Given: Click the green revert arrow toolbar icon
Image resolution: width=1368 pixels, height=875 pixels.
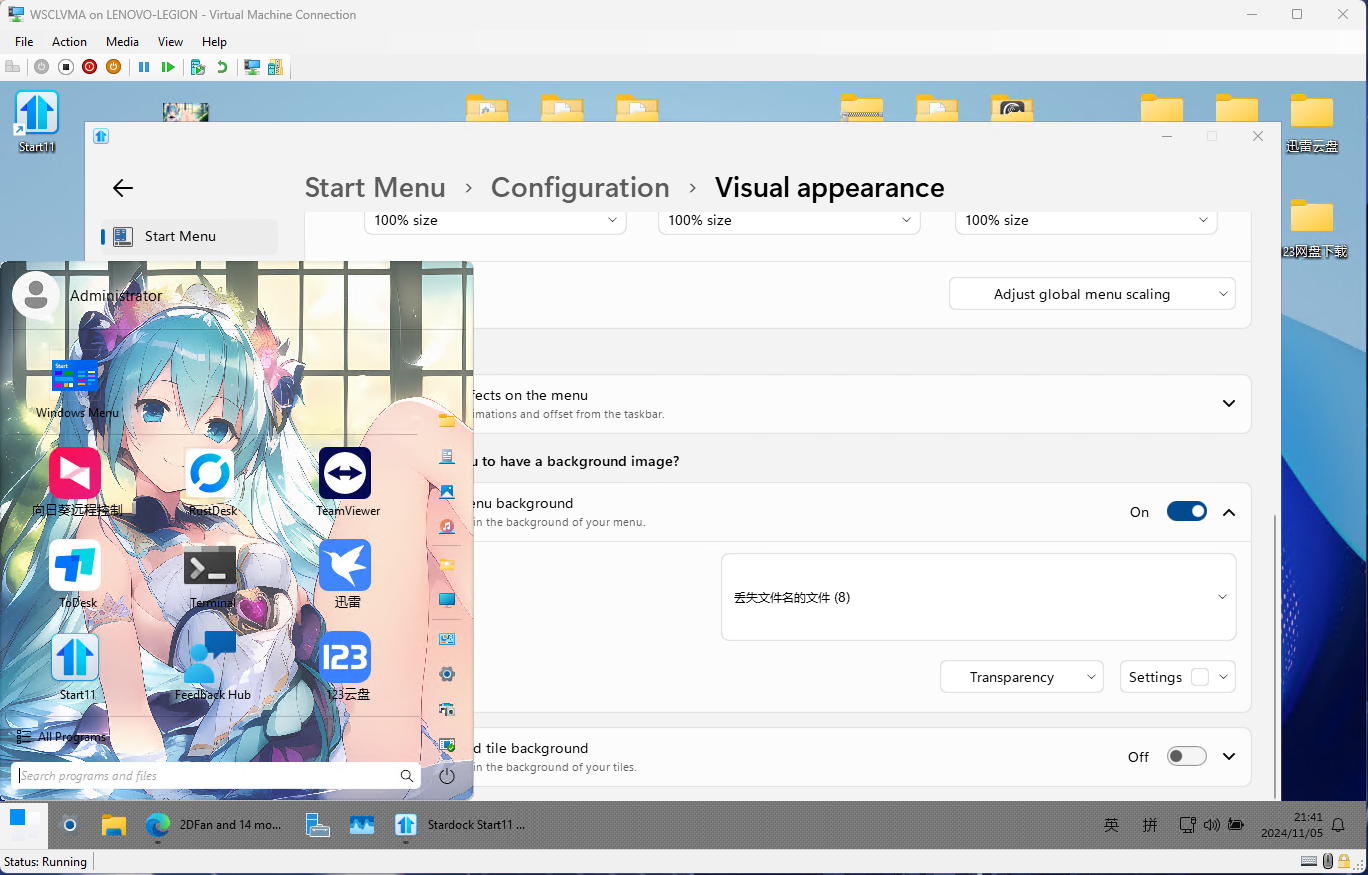Looking at the screenshot, I should coord(222,67).
